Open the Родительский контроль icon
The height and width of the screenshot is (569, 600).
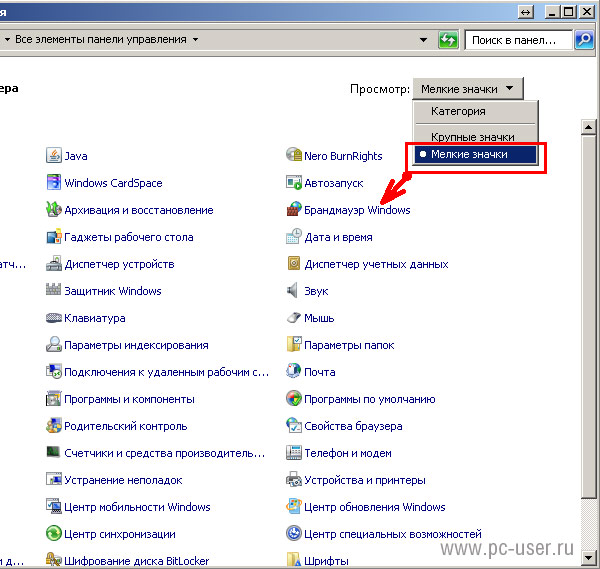point(54,426)
